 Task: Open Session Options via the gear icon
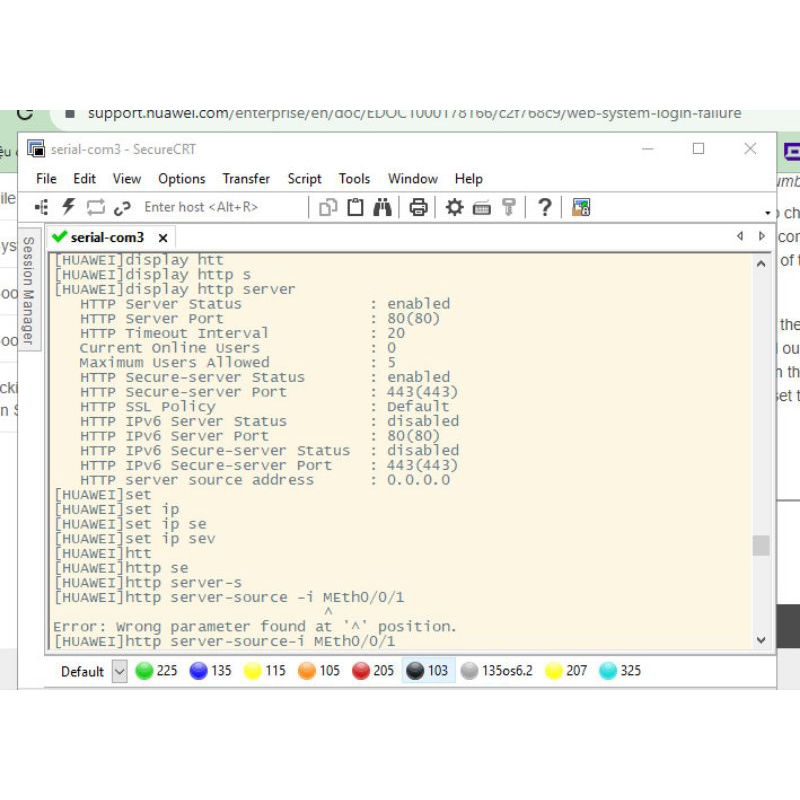(x=454, y=207)
